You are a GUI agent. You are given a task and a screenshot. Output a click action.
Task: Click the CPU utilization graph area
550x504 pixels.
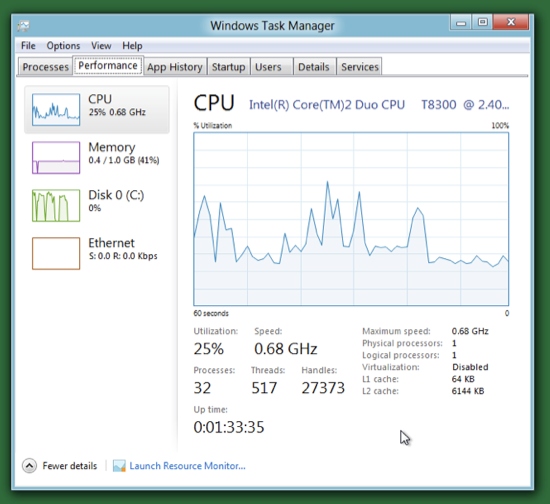pos(351,219)
